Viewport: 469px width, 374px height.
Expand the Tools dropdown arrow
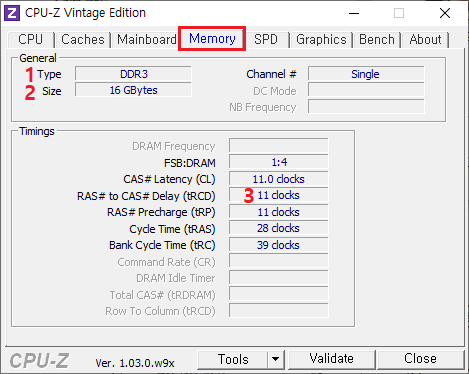pos(276,359)
